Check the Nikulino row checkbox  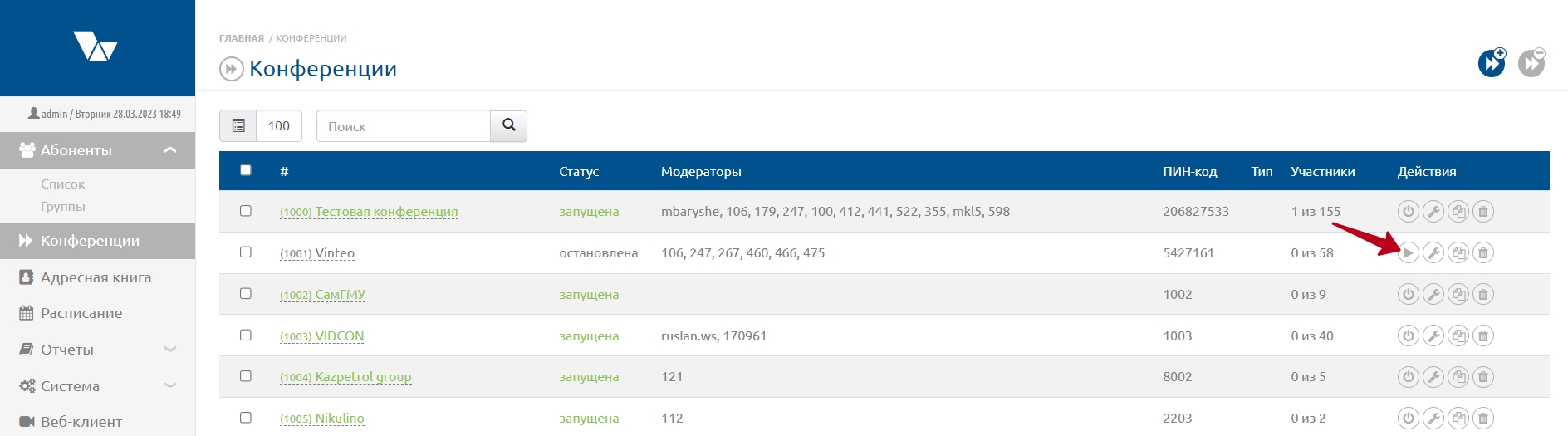(245, 418)
